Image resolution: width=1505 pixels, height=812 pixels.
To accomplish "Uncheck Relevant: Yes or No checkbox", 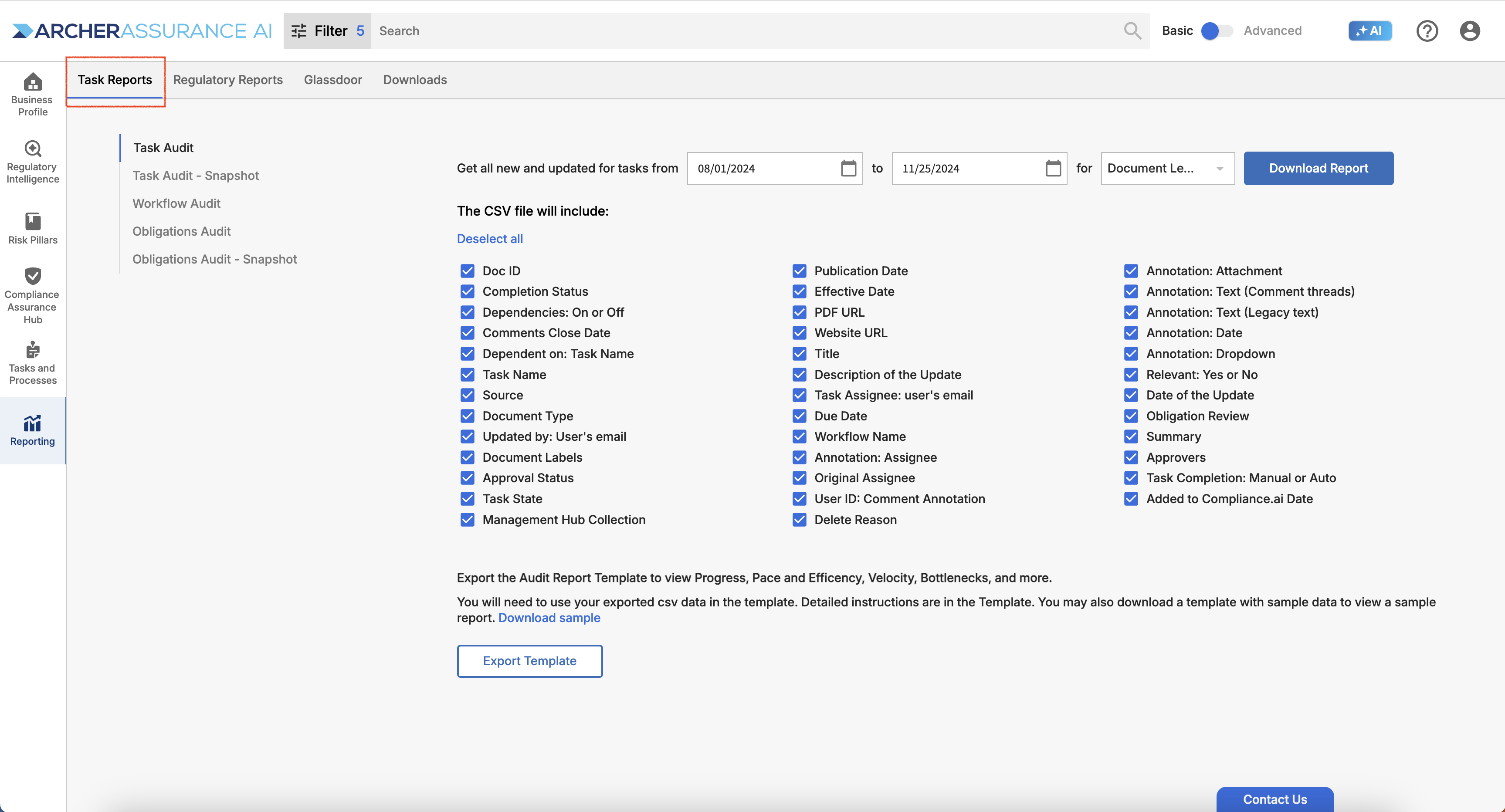I will [x=1131, y=375].
